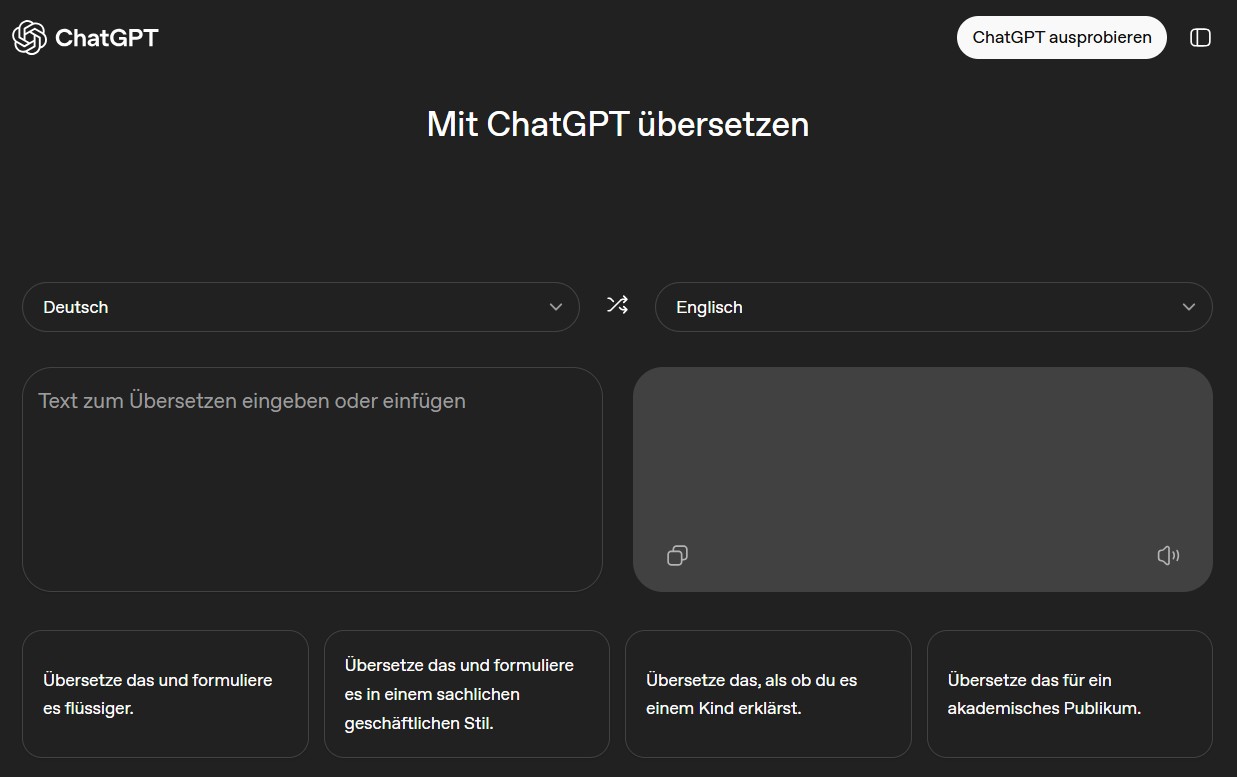The height and width of the screenshot is (777, 1237).
Task: Click the "ChatGPT ausprobieren" button
Action: pos(1061,37)
